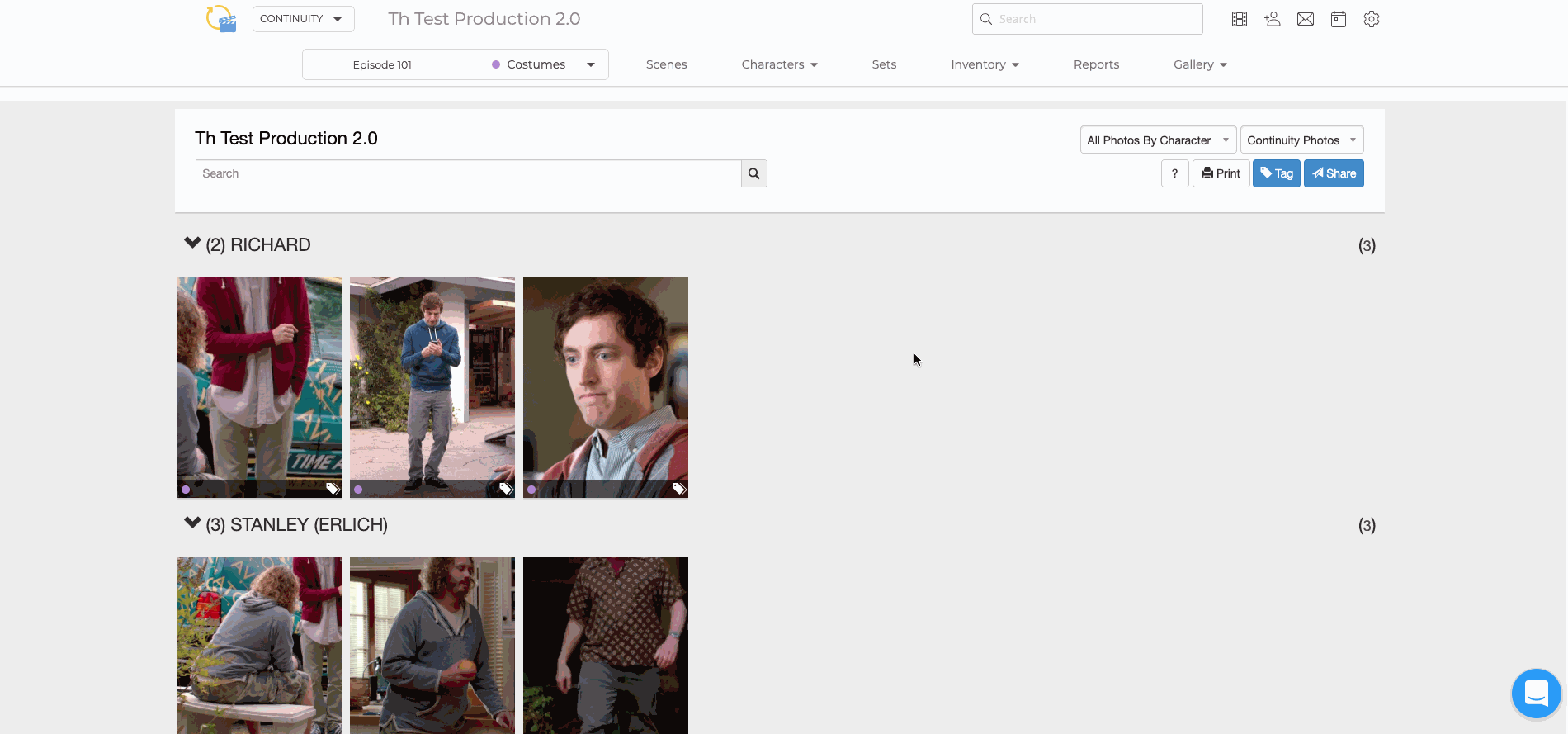Open Richard's face close-up photo
The height and width of the screenshot is (734, 1568).
[x=606, y=387]
